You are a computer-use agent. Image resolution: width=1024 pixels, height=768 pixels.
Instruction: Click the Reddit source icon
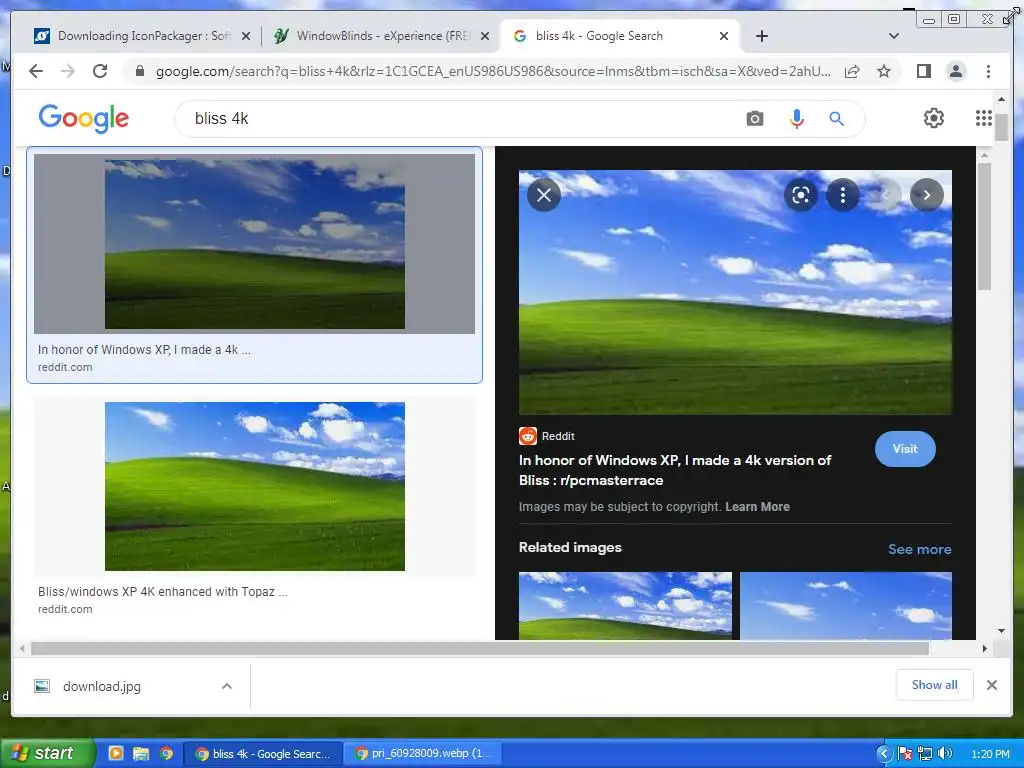pyautogui.click(x=528, y=436)
